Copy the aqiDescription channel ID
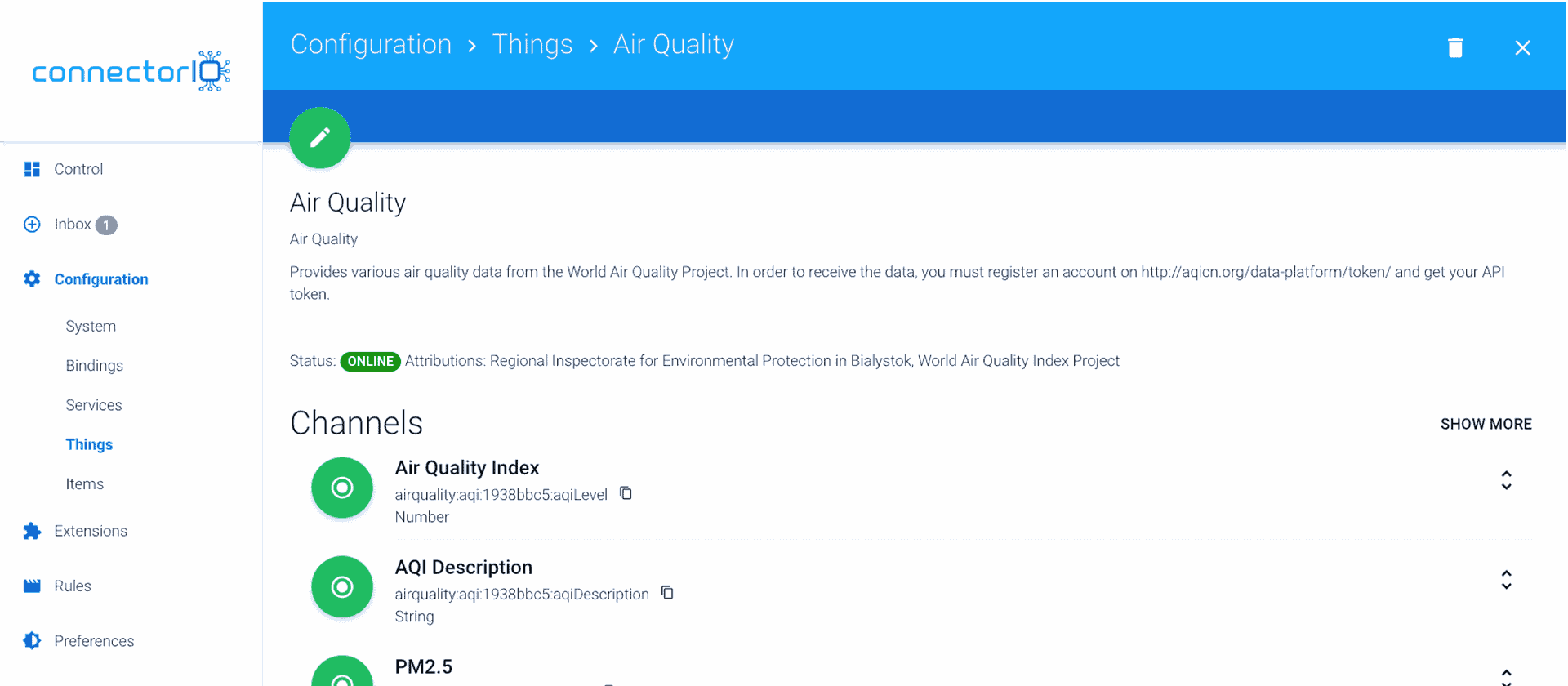The height and width of the screenshot is (686, 1568). pyautogui.click(x=667, y=593)
